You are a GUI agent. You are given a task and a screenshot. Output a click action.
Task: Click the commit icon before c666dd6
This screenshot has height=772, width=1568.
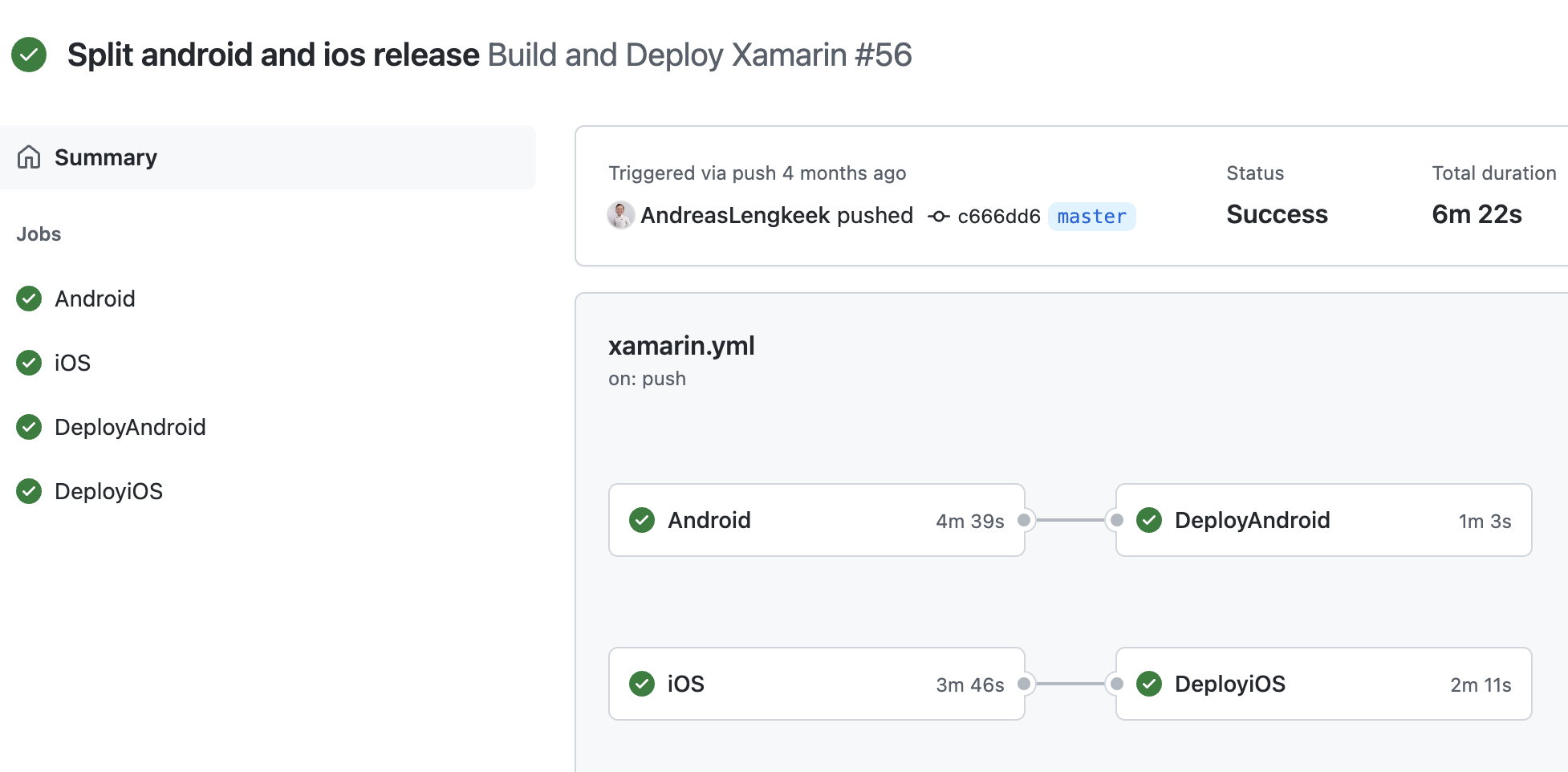point(938,217)
